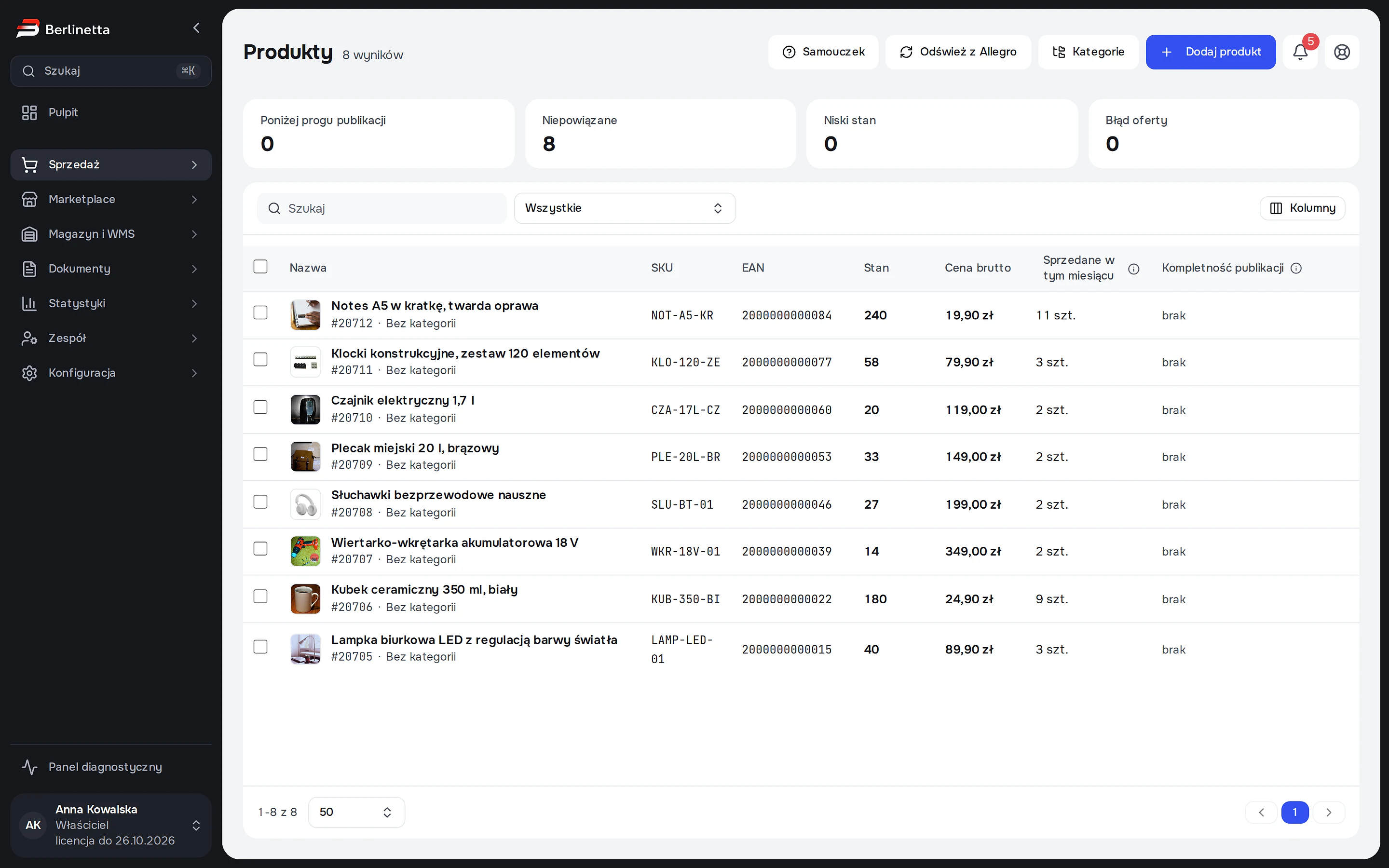Screen dimensions: 1389x868
Task: Open the Konfiguracja sidebar item
Action: pyautogui.click(x=111, y=373)
